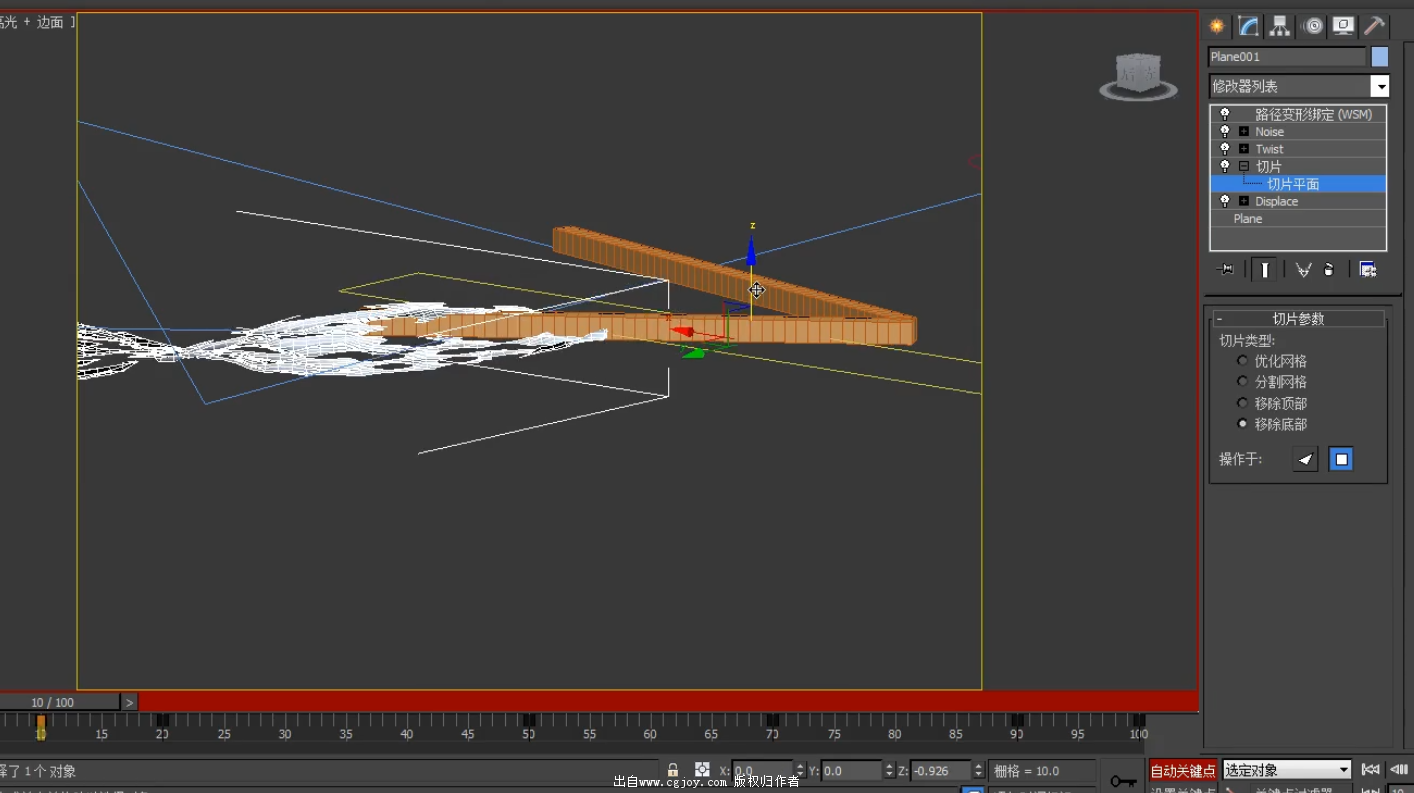Open the Create command panel tab

(x=1217, y=26)
